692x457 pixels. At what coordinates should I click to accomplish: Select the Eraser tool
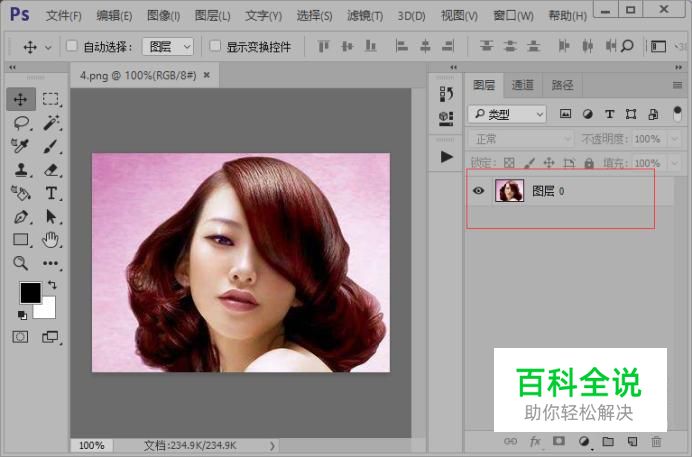(51, 170)
